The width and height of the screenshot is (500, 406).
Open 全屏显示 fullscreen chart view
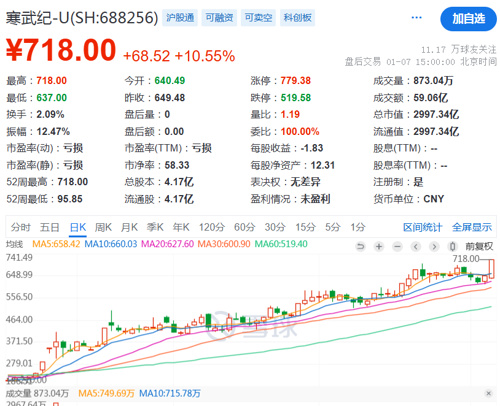(472, 227)
